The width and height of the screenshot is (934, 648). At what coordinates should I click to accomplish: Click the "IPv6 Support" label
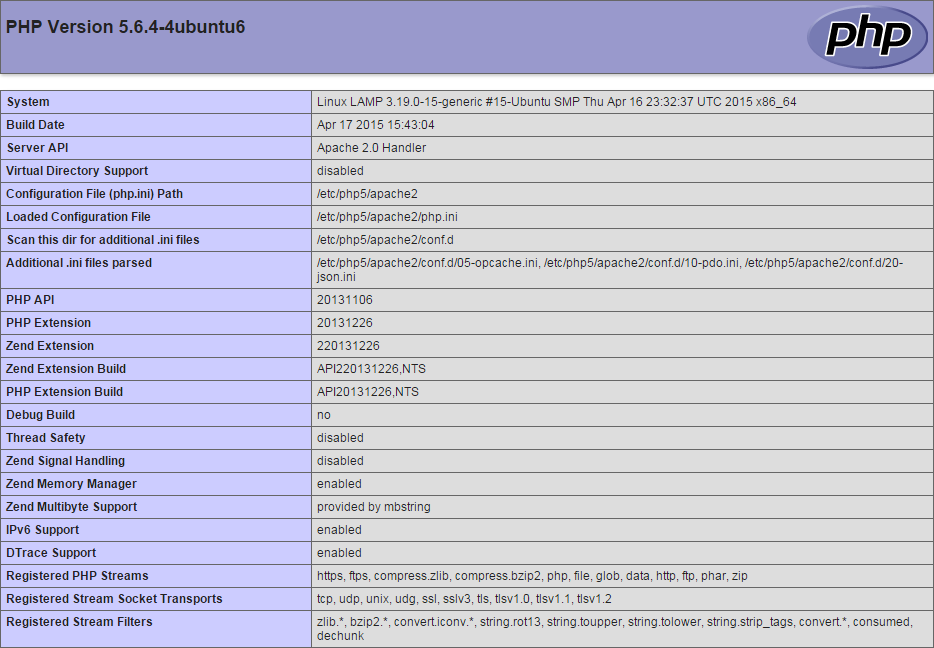click(42, 530)
